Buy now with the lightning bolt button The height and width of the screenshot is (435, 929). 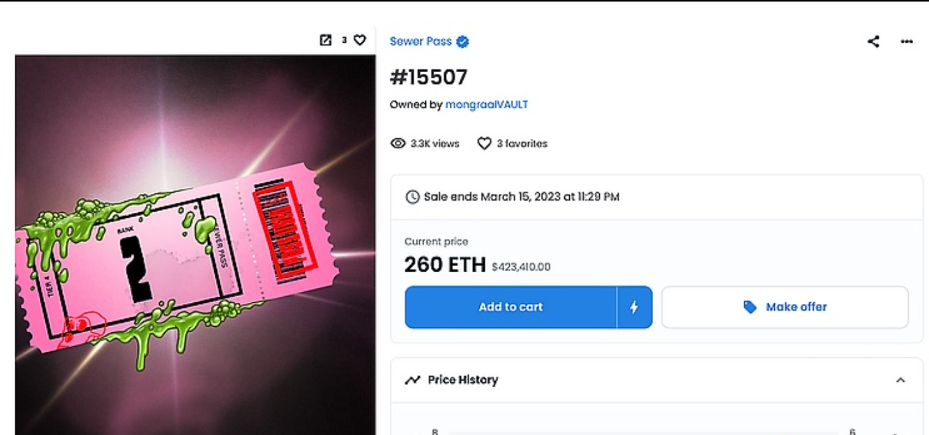pyautogui.click(x=634, y=307)
